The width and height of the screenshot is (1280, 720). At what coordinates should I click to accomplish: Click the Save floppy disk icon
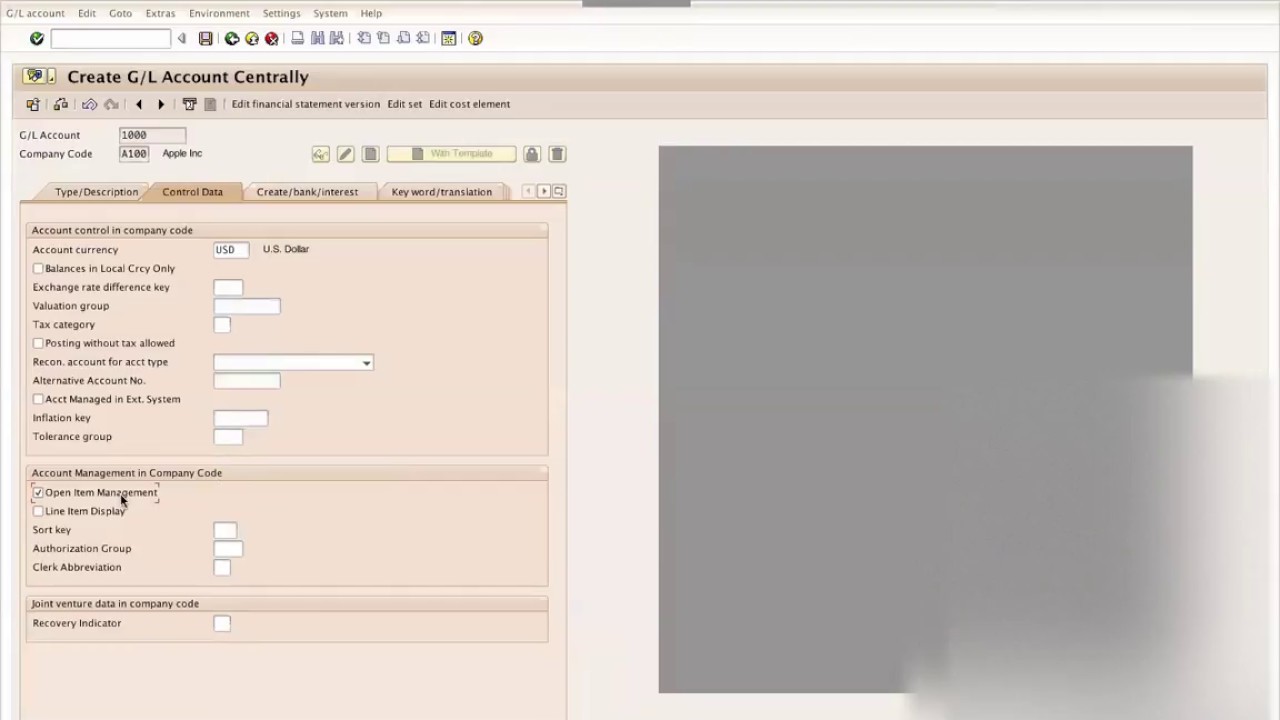[206, 38]
